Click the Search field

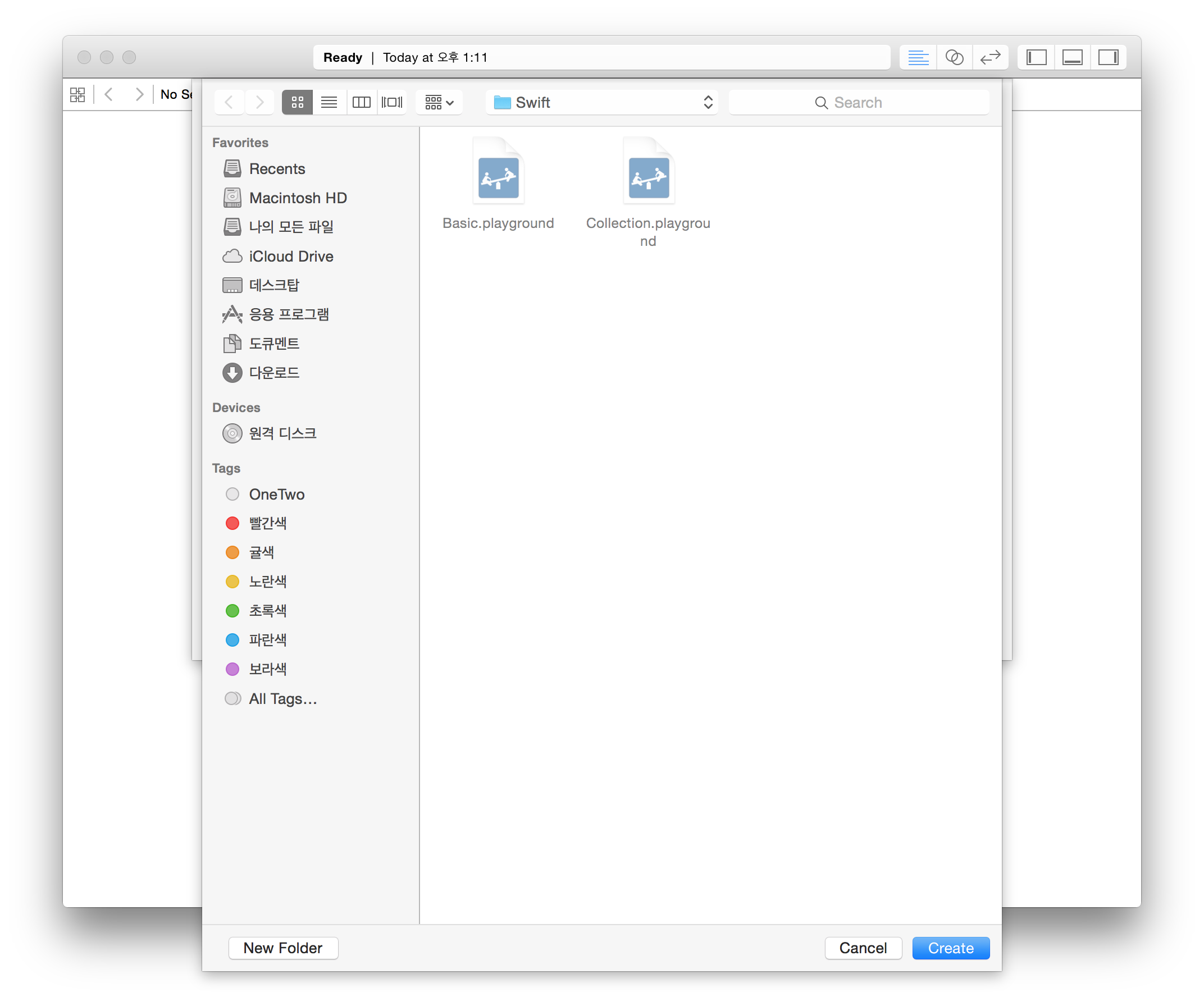point(858,103)
